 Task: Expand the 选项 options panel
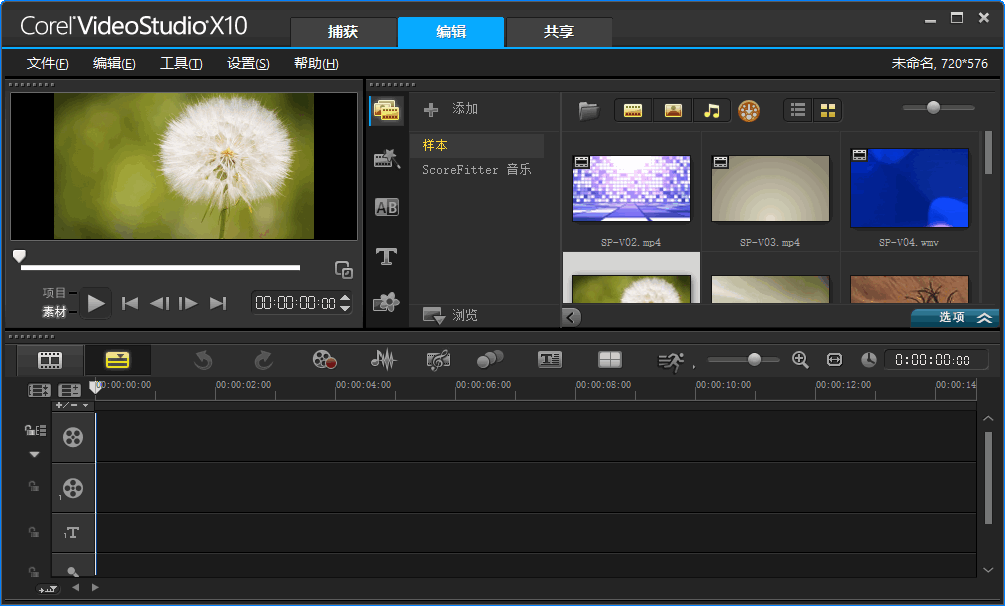tap(954, 317)
